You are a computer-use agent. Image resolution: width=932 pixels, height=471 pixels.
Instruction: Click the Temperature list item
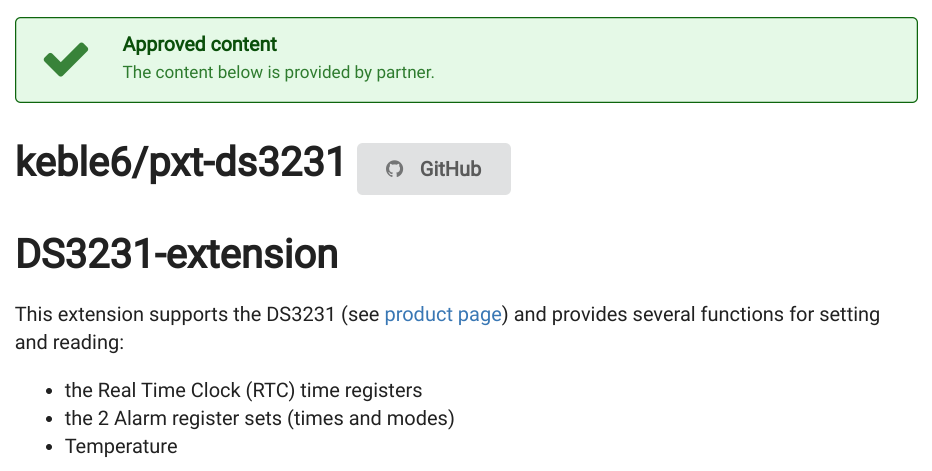click(x=121, y=446)
